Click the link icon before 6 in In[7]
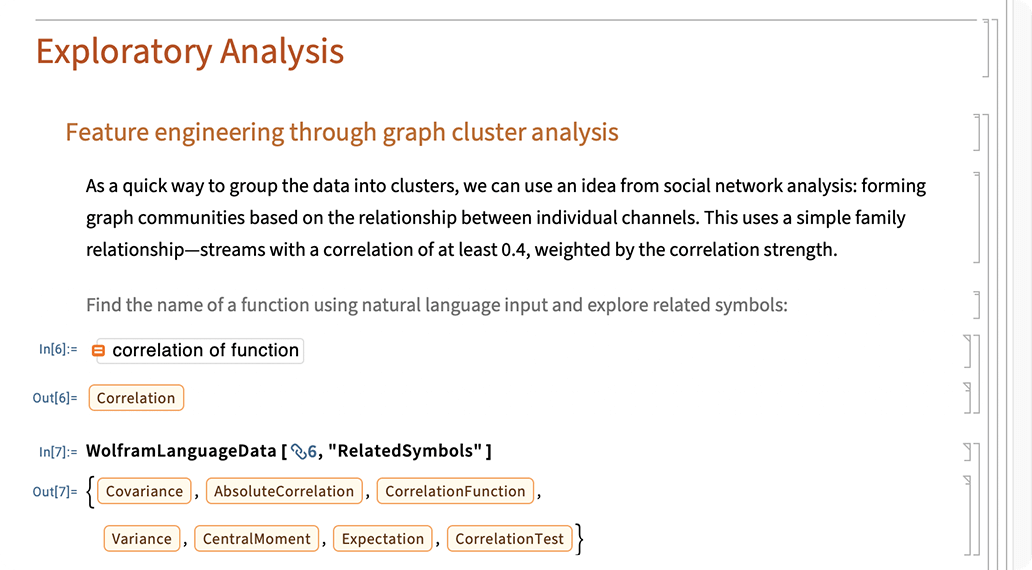The width and height of the screenshot is (1032, 570). pyautogui.click(x=298, y=452)
